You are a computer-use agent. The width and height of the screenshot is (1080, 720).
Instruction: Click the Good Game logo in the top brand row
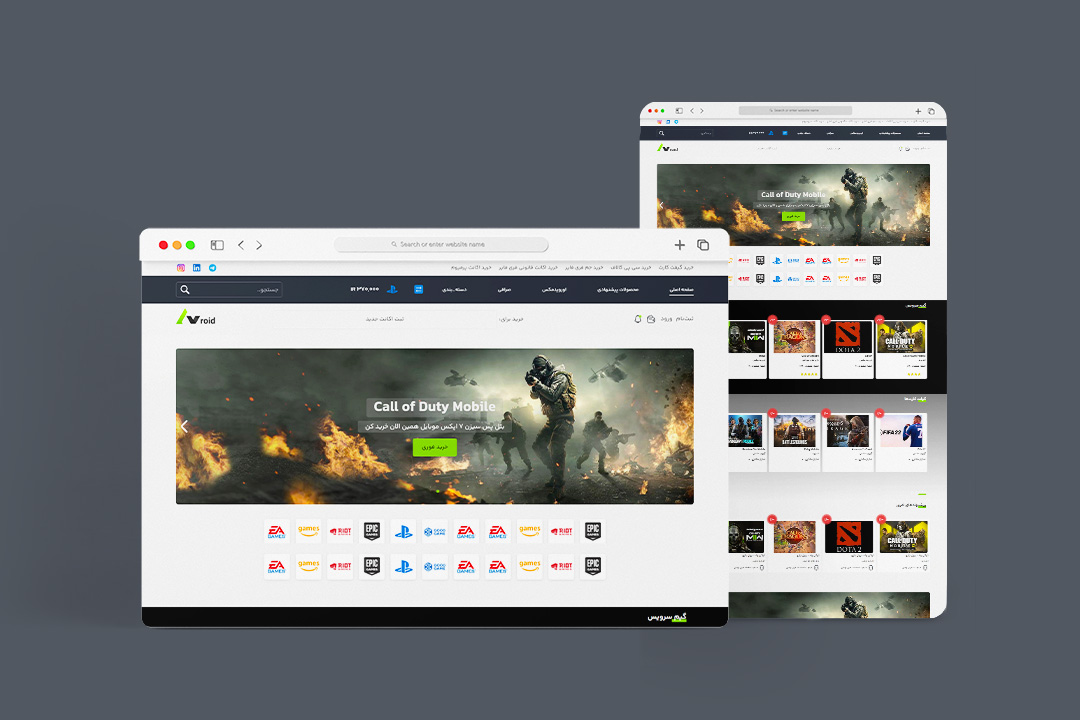click(x=435, y=531)
